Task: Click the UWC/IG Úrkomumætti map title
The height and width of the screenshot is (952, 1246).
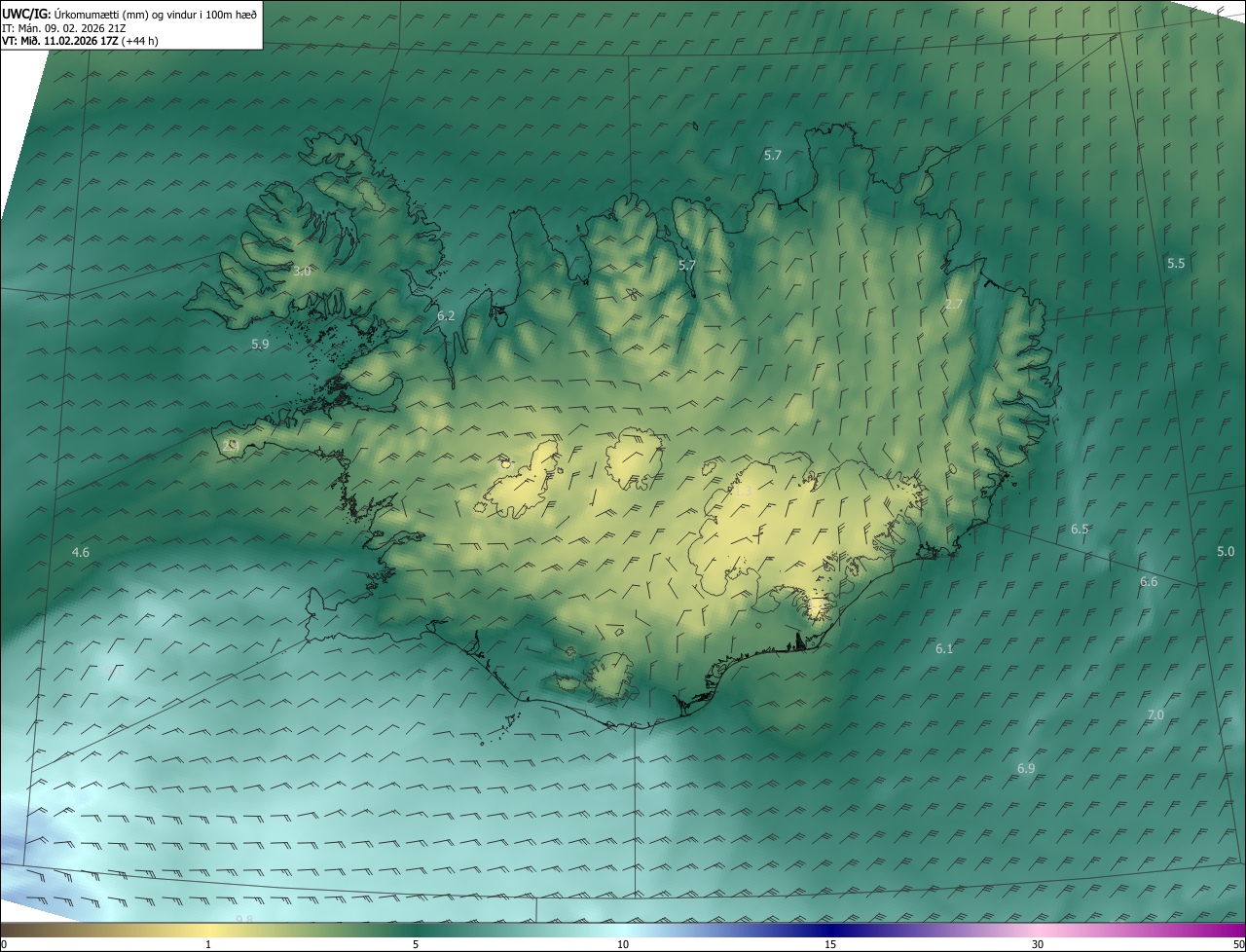Action: (129, 13)
